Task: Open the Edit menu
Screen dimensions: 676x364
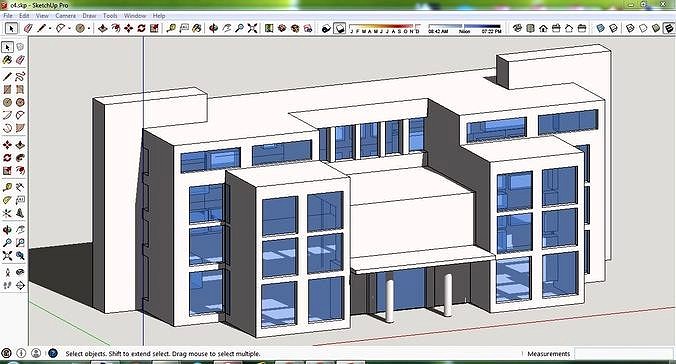Action: point(24,16)
